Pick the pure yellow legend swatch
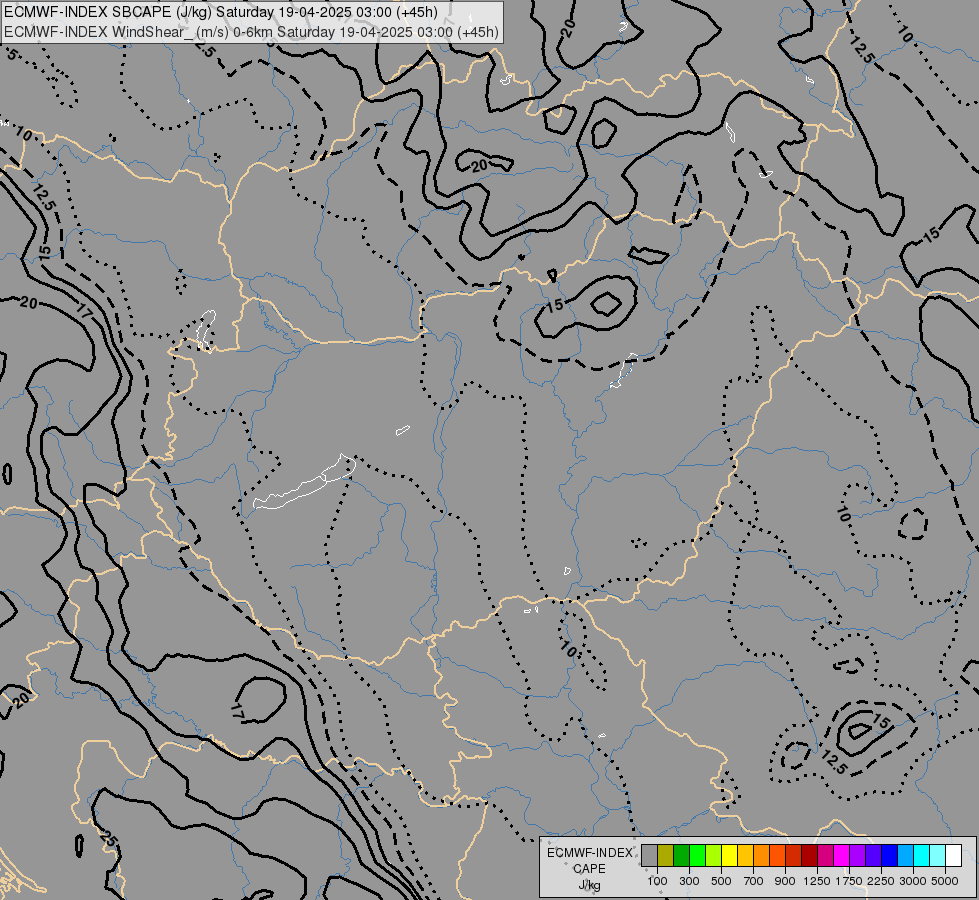The width and height of the screenshot is (979, 900). tap(729, 856)
